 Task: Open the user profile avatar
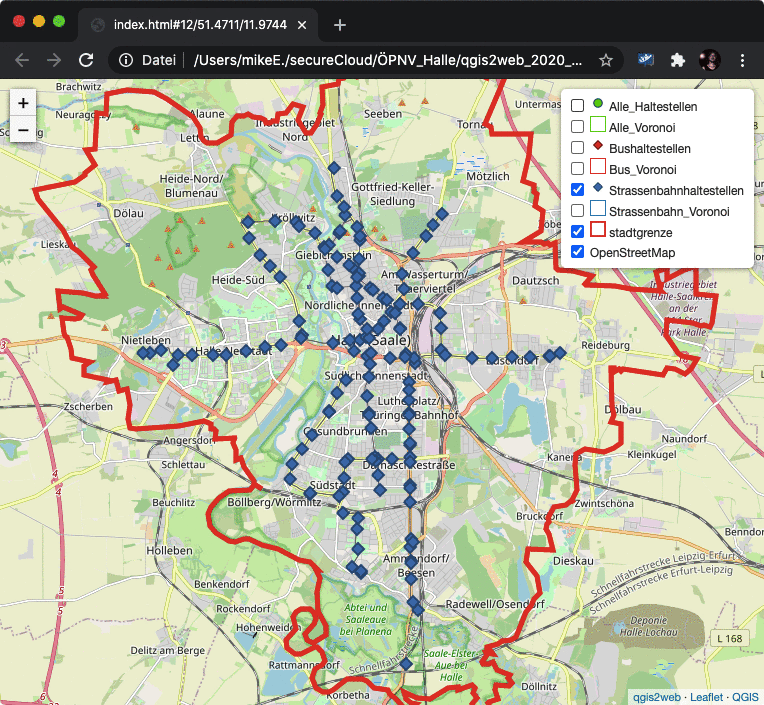coord(710,60)
